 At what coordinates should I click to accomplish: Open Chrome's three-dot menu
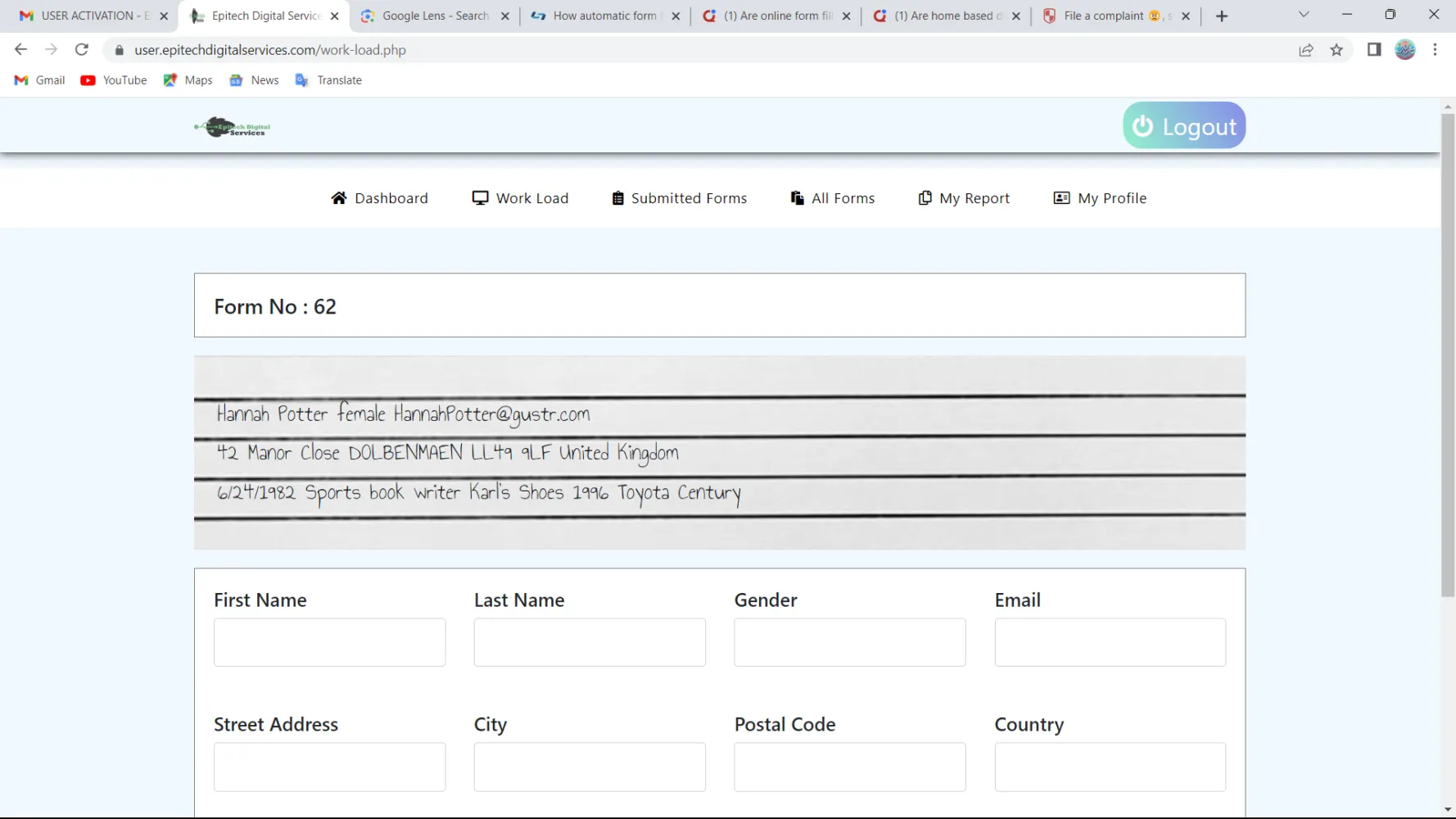[1436, 50]
